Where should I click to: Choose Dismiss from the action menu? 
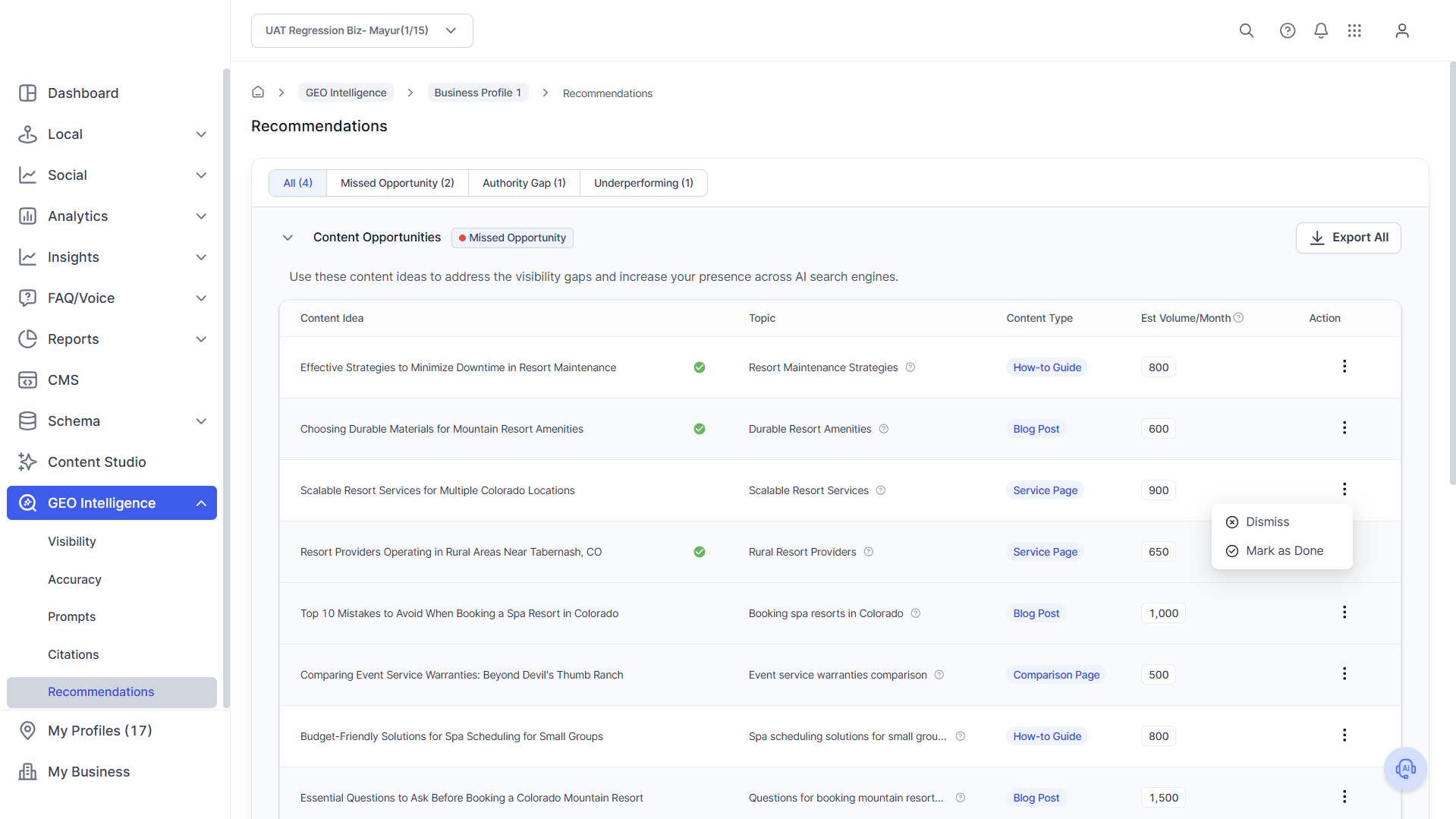click(1281, 521)
